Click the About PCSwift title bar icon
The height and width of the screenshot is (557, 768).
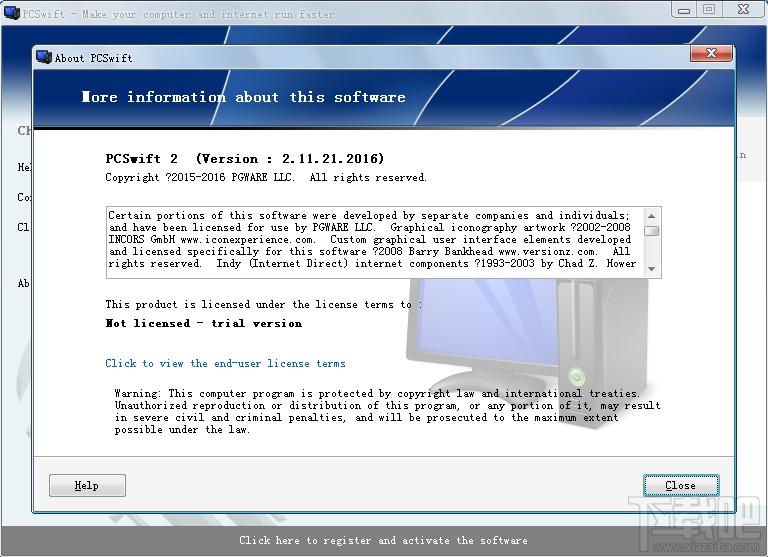44,57
